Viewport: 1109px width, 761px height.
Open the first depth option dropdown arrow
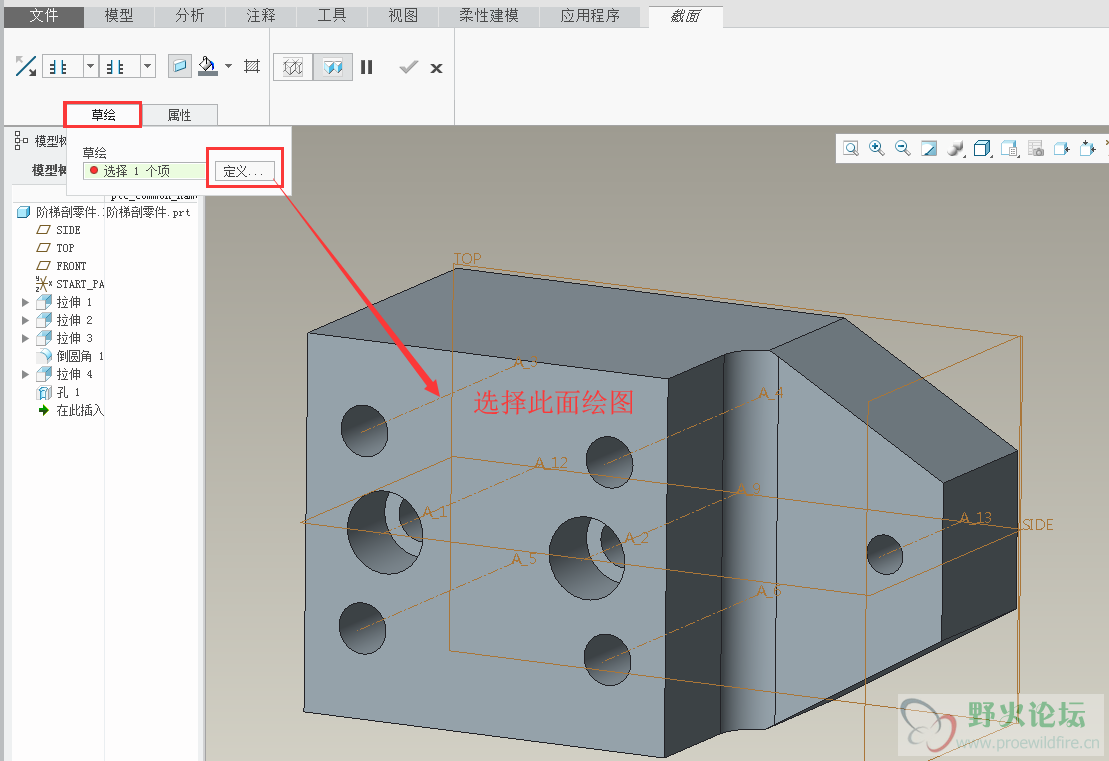click(x=91, y=67)
